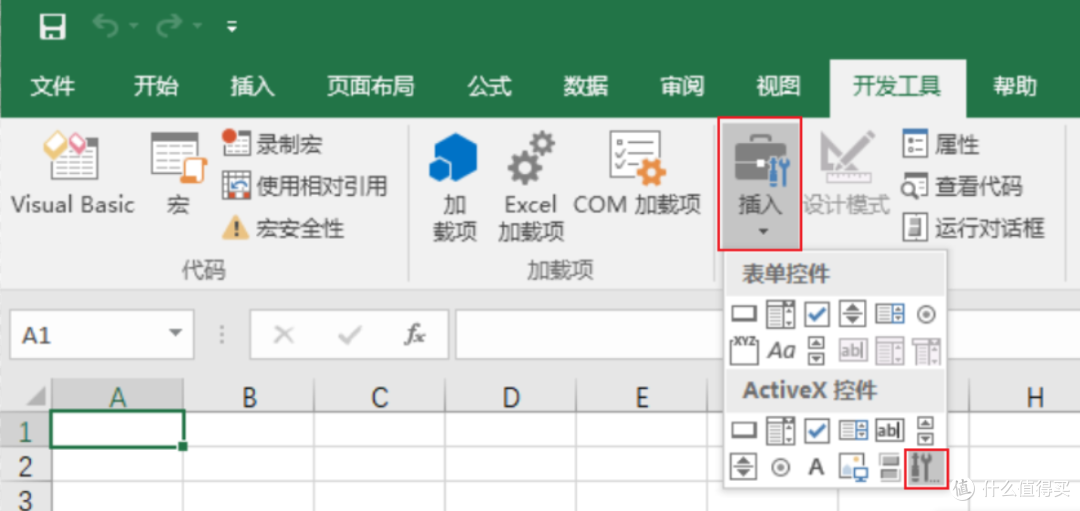
Task: Insert form control Spin Button
Action: coord(853,315)
